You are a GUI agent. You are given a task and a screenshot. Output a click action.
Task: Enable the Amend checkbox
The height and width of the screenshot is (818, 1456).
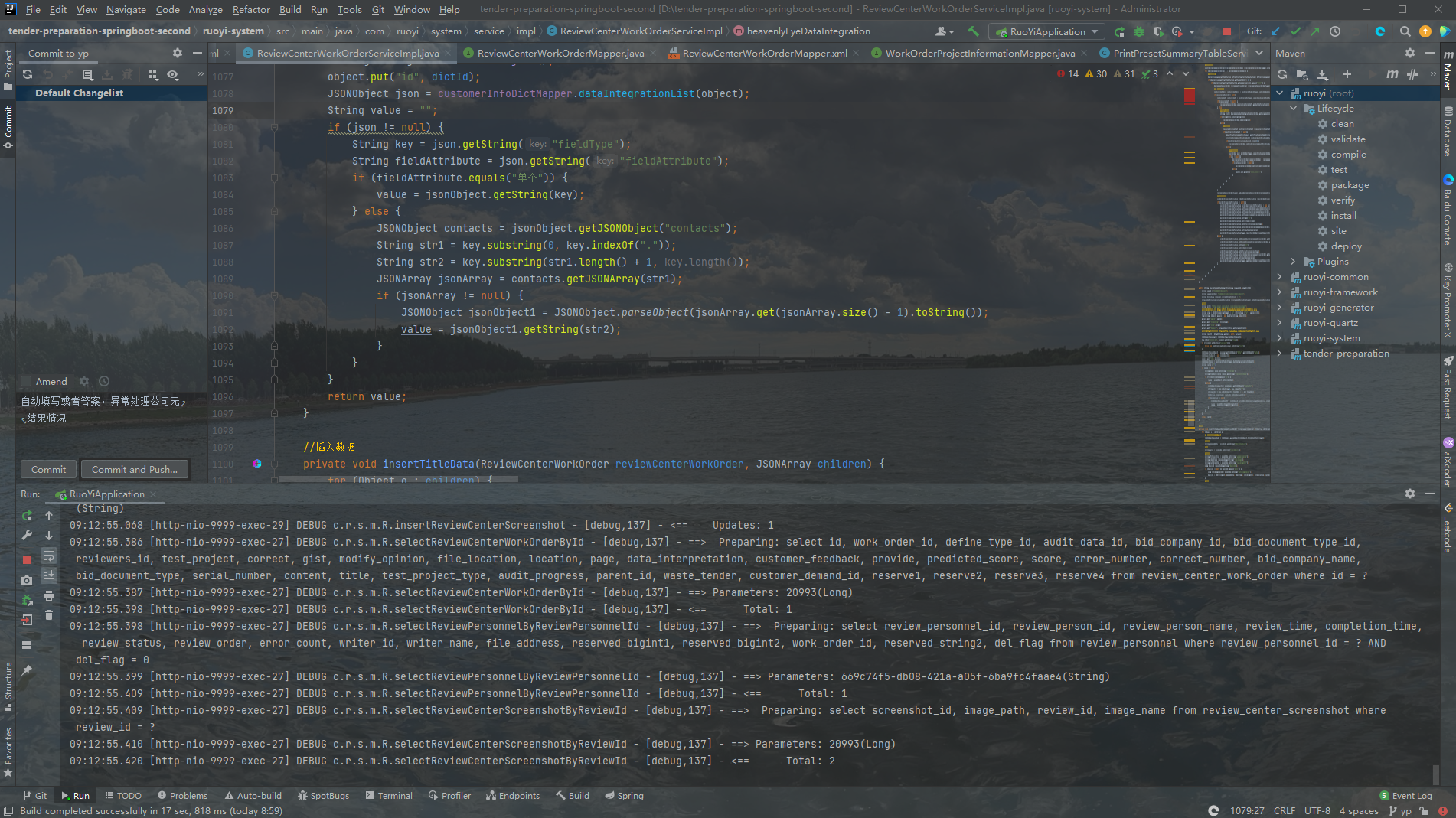tap(27, 381)
